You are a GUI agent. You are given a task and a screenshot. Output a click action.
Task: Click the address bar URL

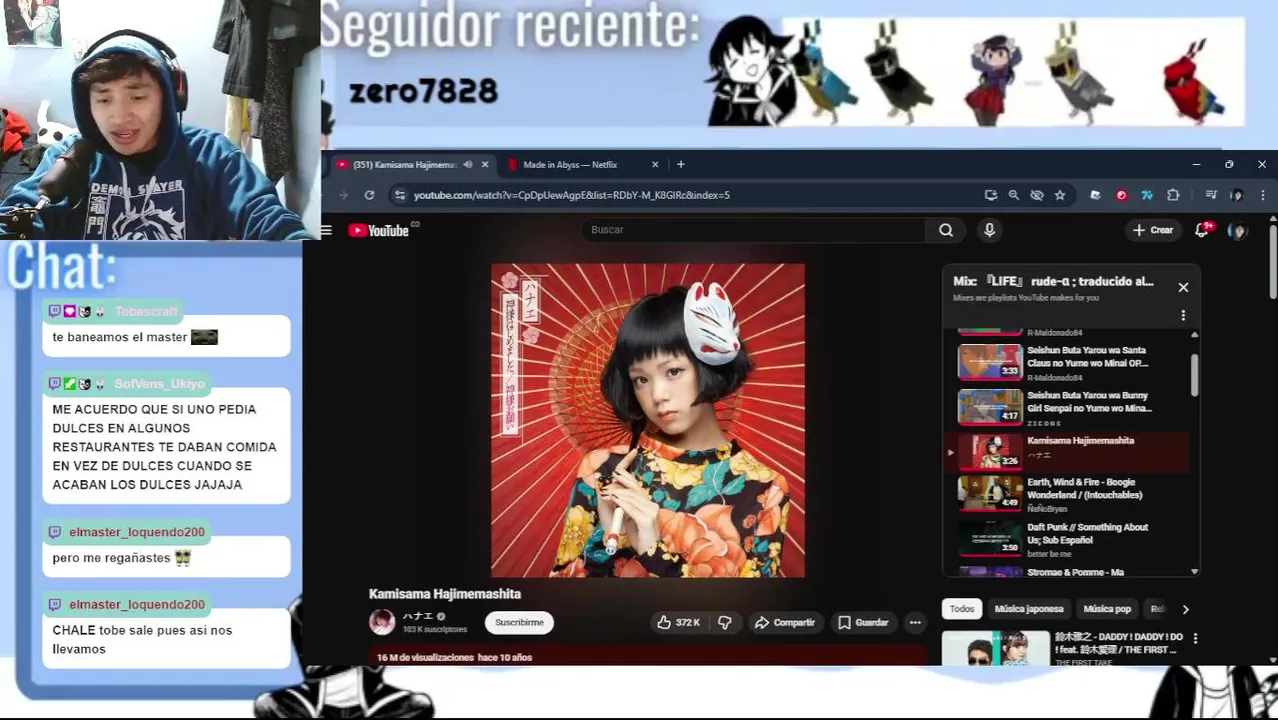(x=572, y=195)
